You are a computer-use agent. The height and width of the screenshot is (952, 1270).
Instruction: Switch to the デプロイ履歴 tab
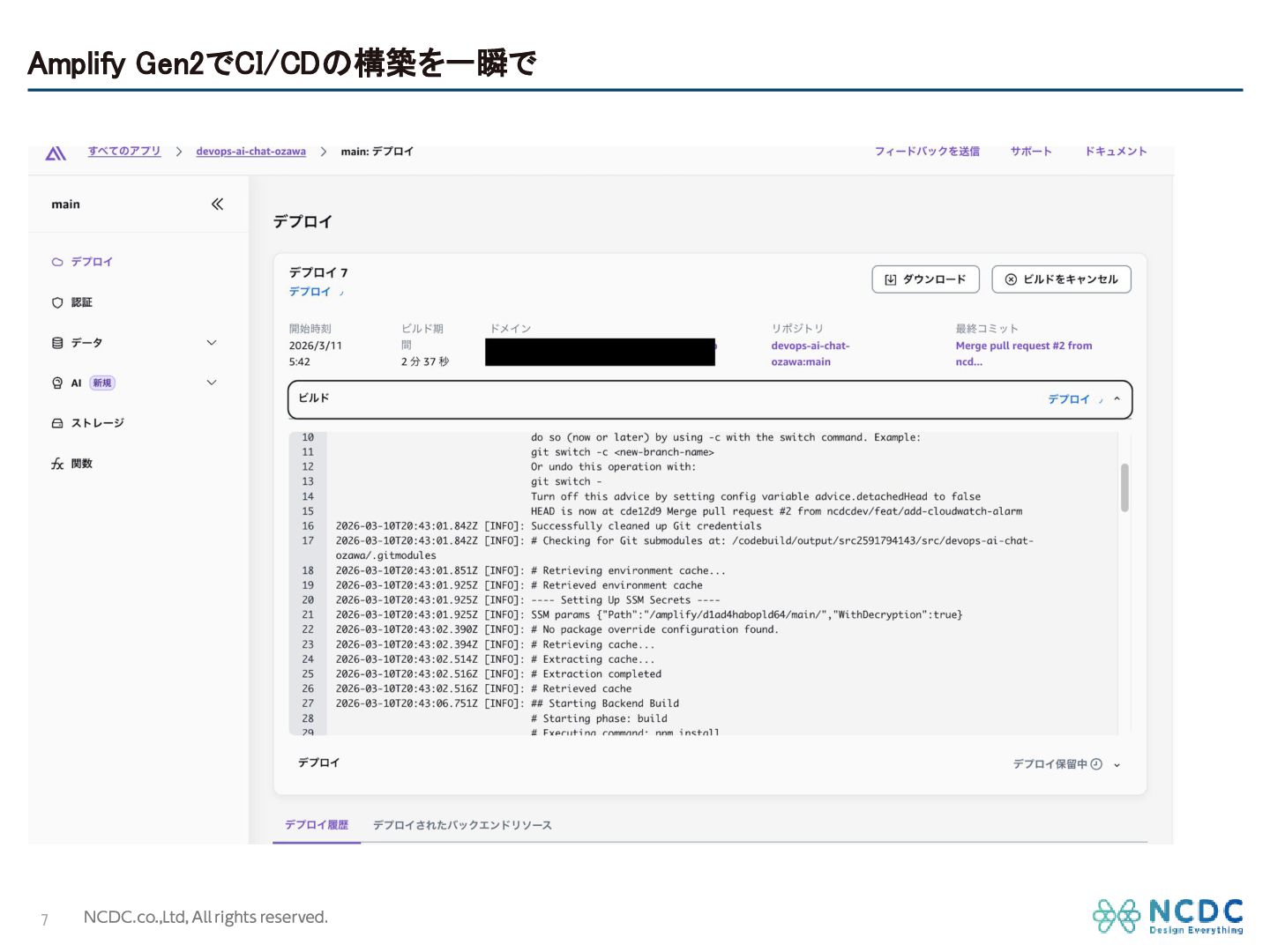pyautogui.click(x=317, y=825)
